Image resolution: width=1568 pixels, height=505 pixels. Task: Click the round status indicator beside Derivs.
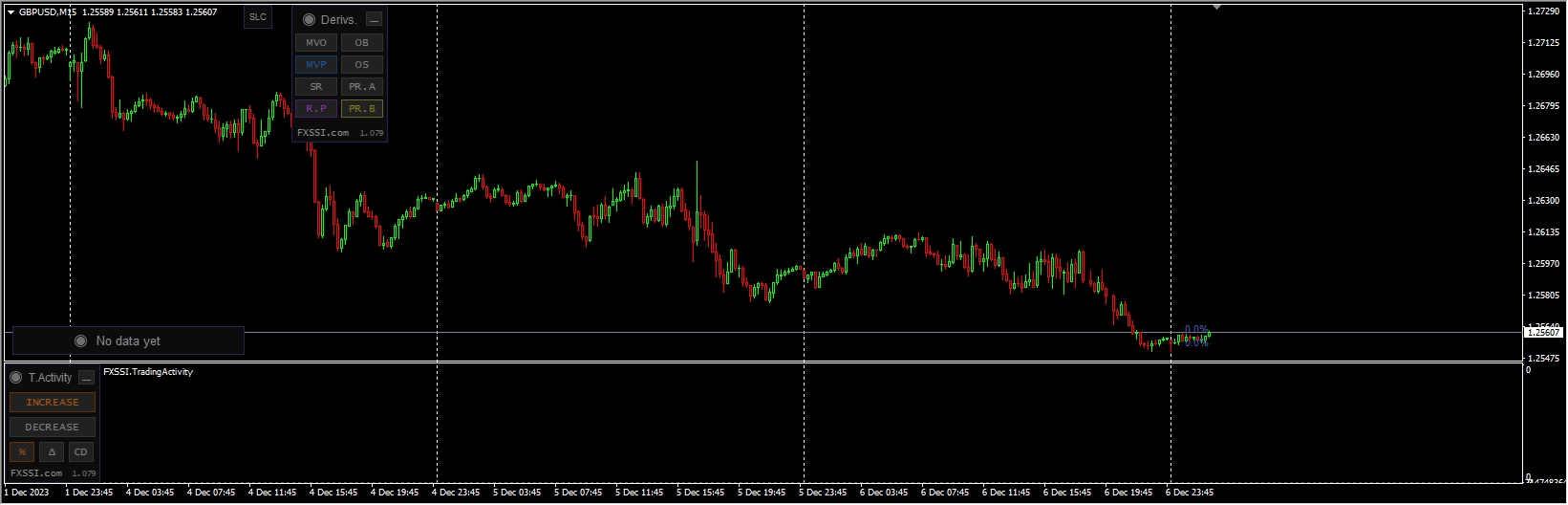[x=309, y=19]
